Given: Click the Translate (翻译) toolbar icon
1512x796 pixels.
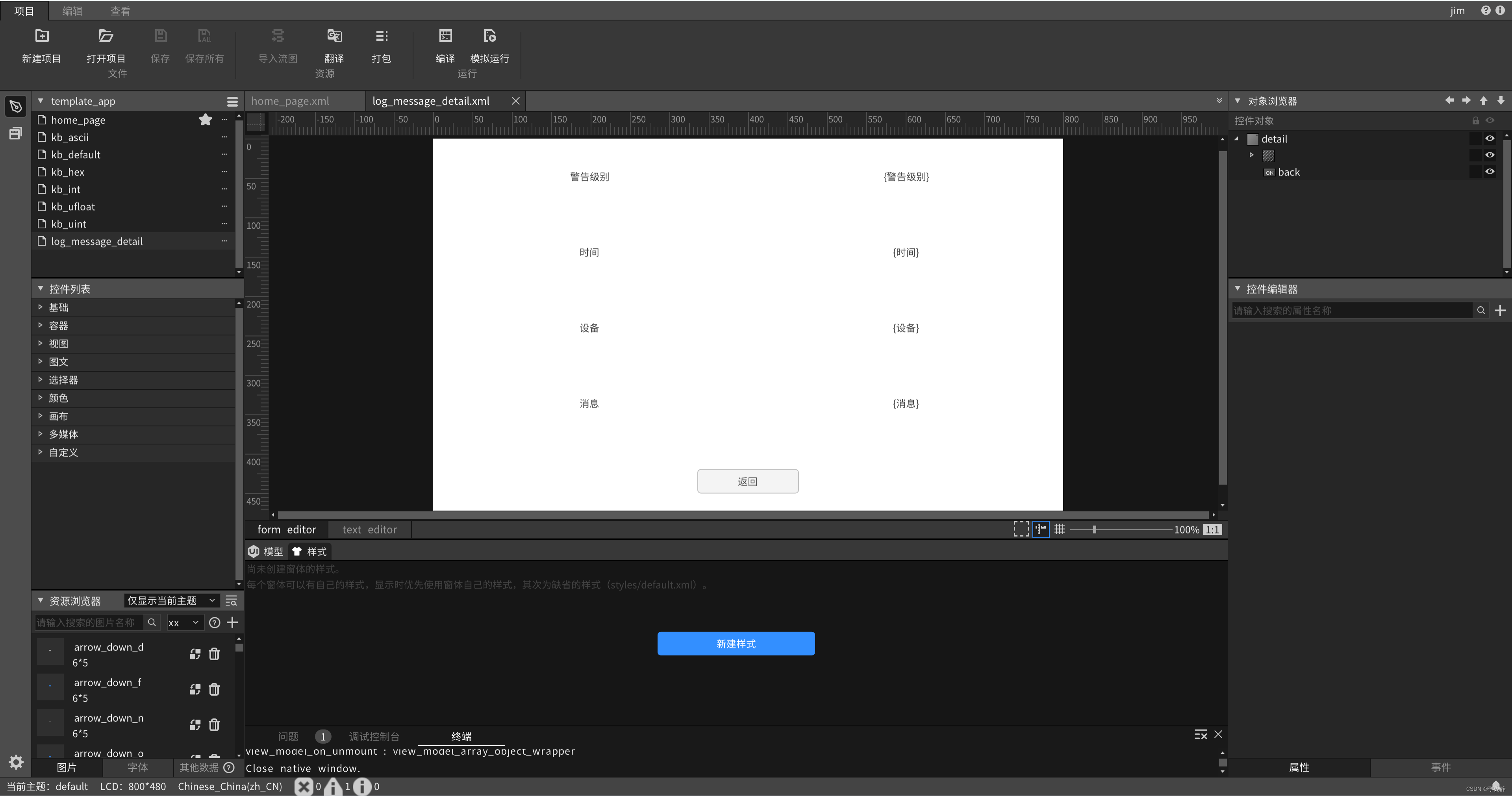Looking at the screenshot, I should (x=334, y=36).
